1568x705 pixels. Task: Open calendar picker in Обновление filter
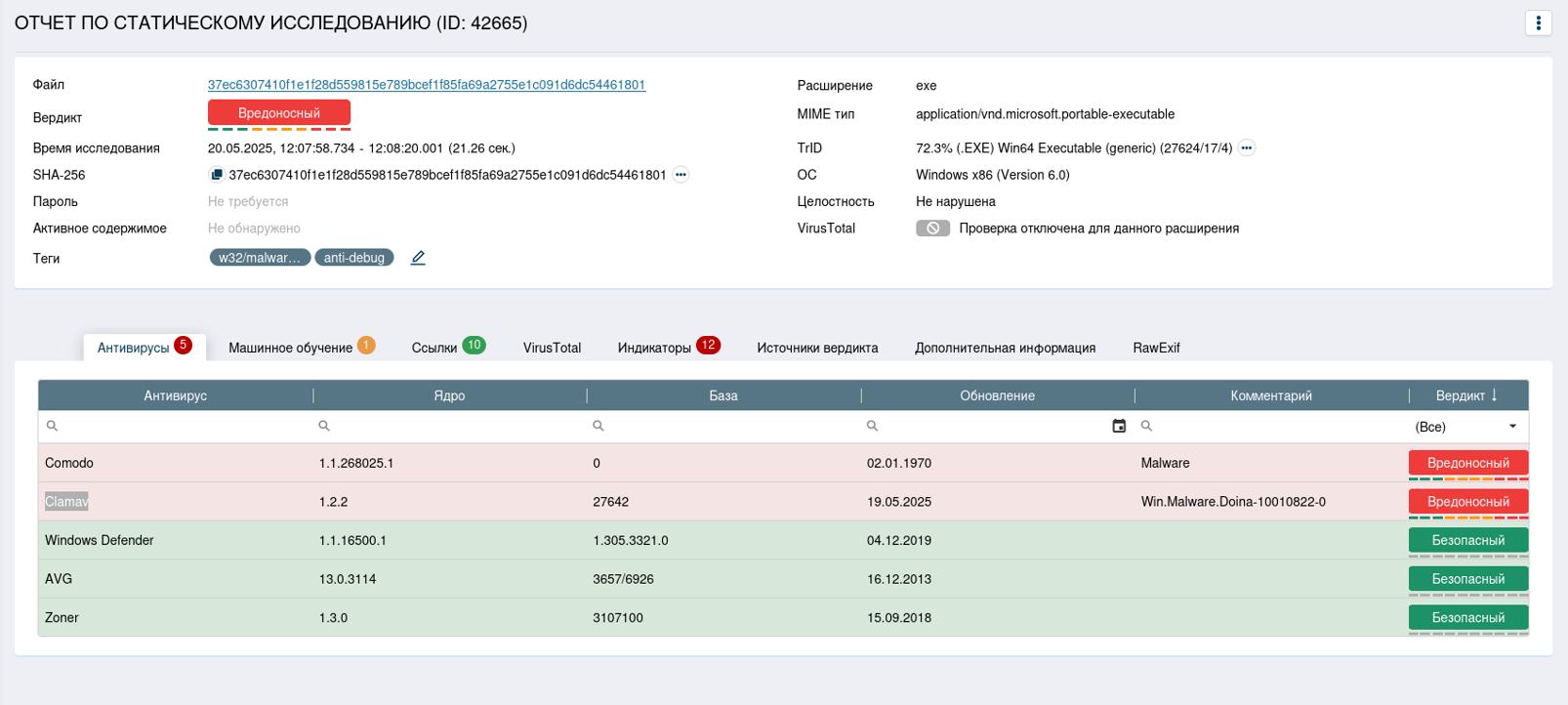pos(1119,426)
